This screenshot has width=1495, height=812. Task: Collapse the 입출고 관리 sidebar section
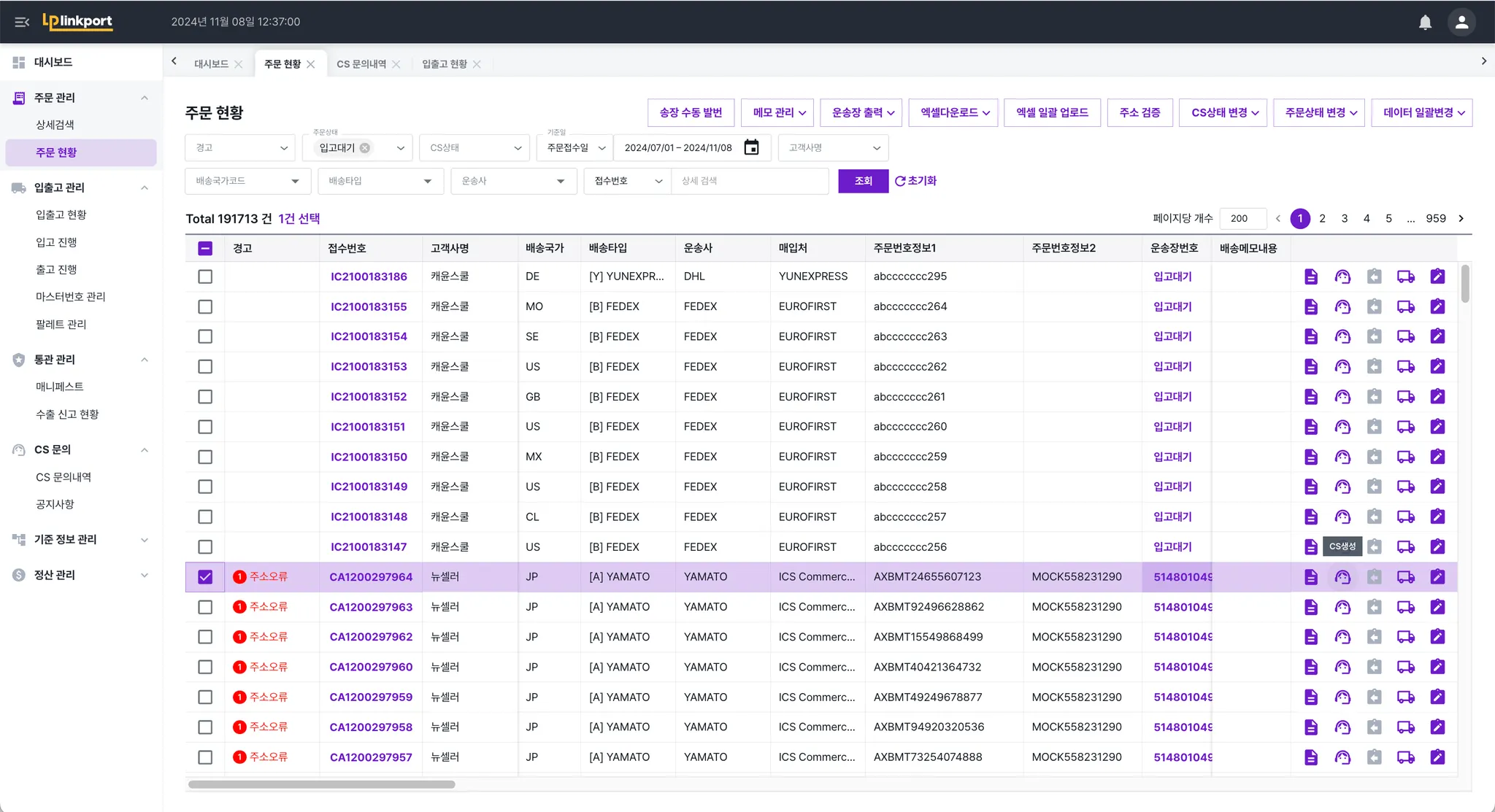[145, 187]
